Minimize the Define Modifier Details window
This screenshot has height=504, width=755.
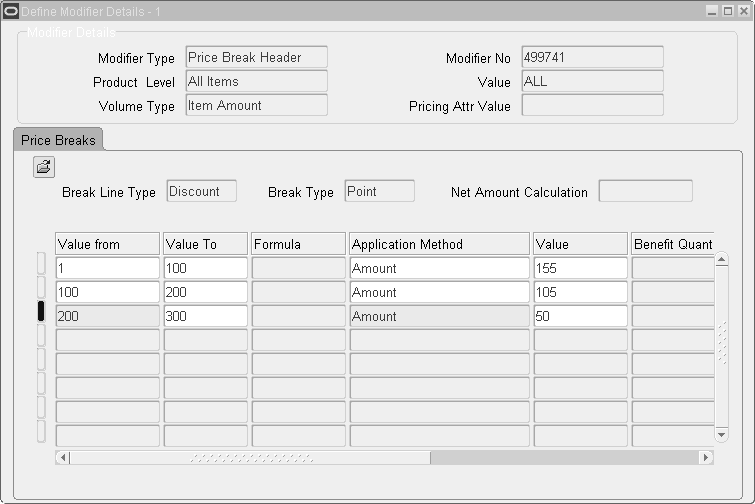click(712, 11)
